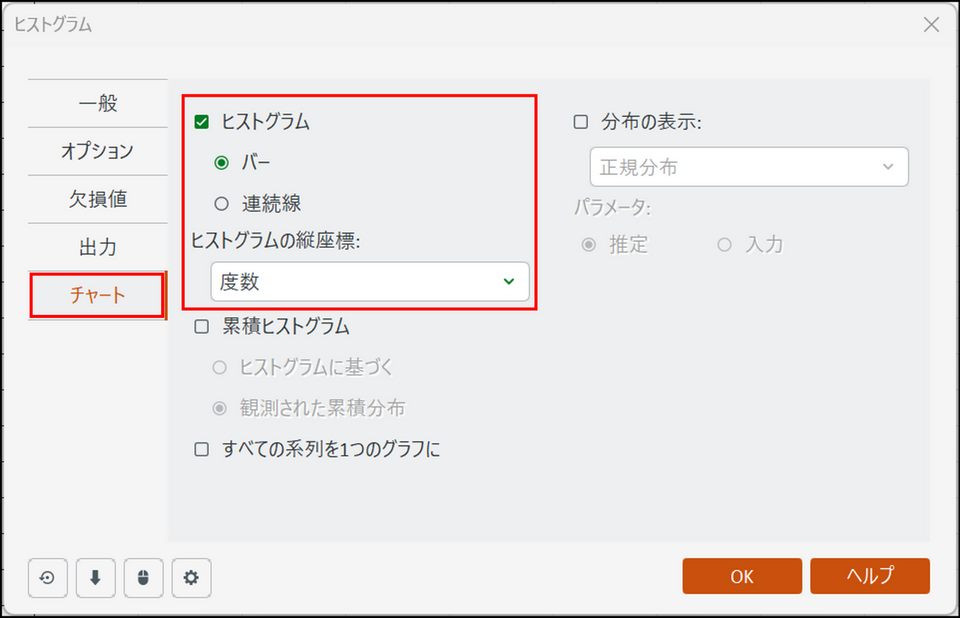Expand the 正規分布 distribution dropdown

pos(748,167)
